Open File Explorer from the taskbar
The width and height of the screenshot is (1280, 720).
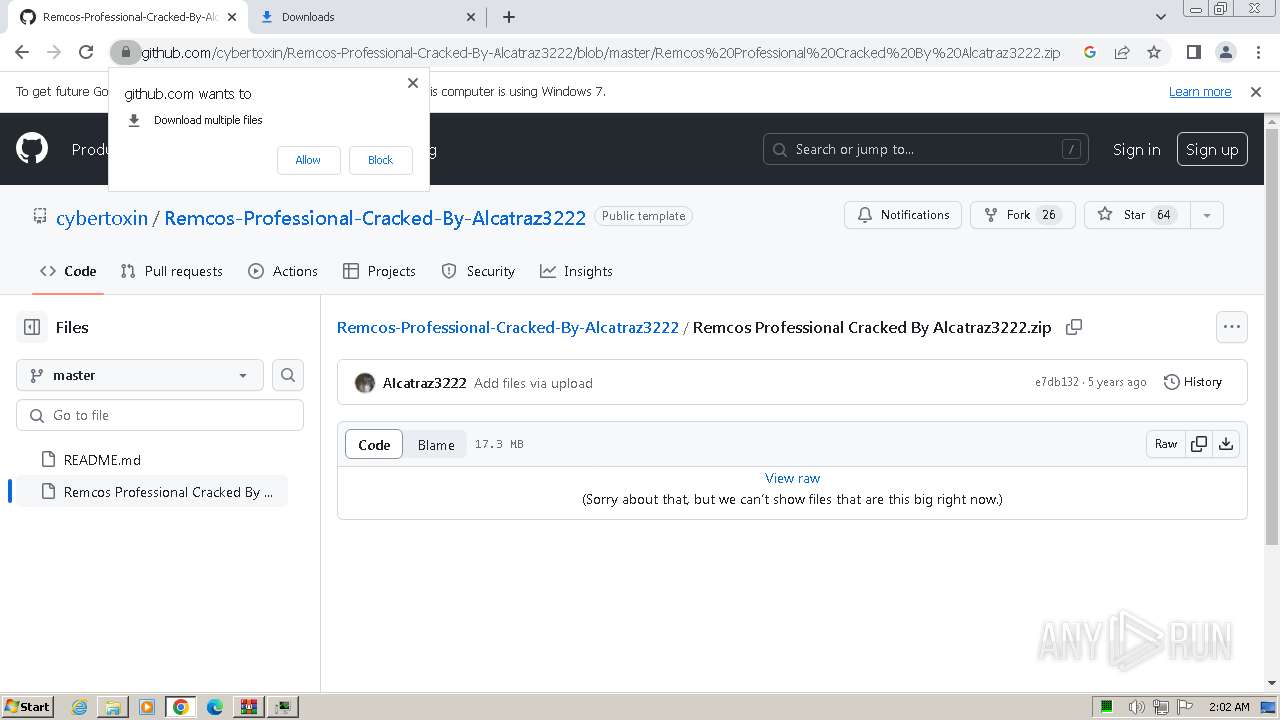pos(113,707)
